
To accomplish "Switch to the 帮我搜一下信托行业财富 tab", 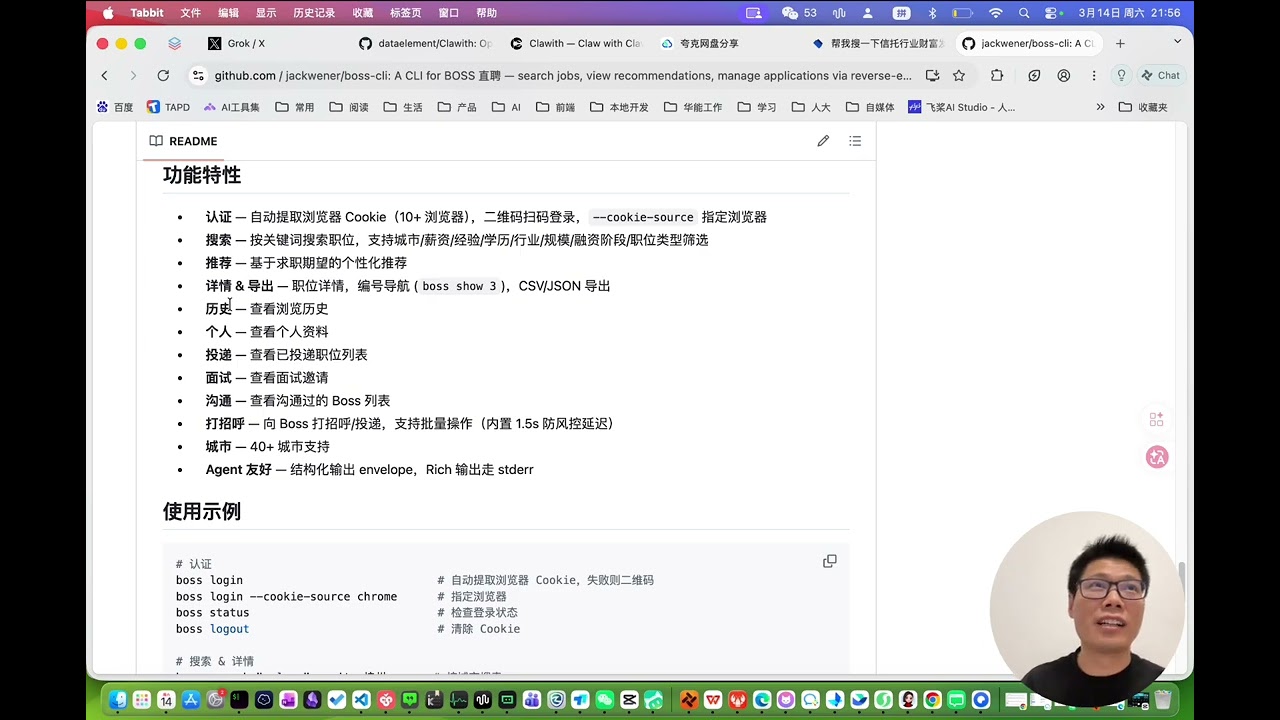I will pyautogui.click(x=878, y=43).
